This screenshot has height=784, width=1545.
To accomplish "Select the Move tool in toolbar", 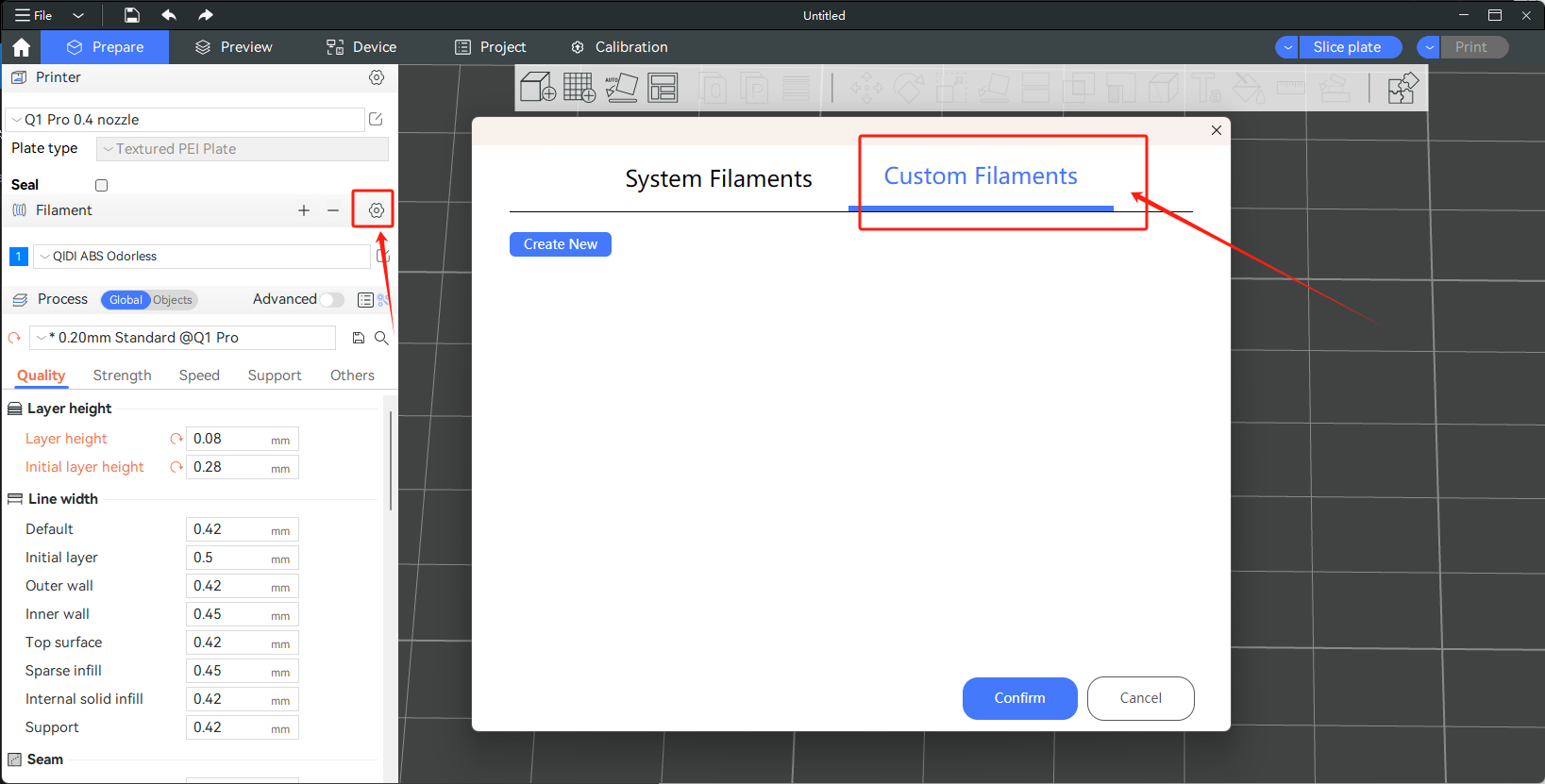I will click(866, 88).
